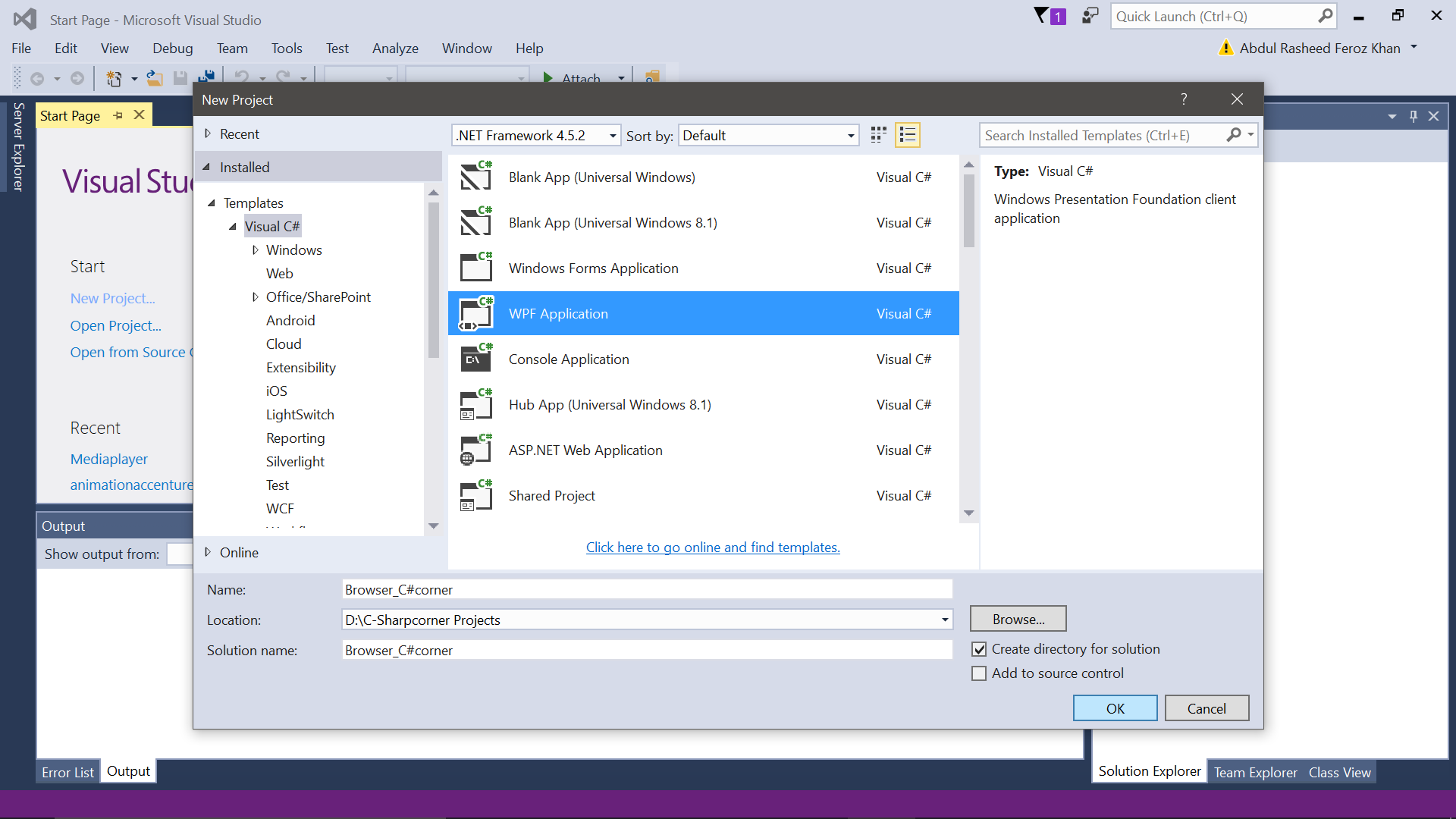Open the Mediaplayer recent project link
Screen dimensions: 1456x819
pos(109,459)
